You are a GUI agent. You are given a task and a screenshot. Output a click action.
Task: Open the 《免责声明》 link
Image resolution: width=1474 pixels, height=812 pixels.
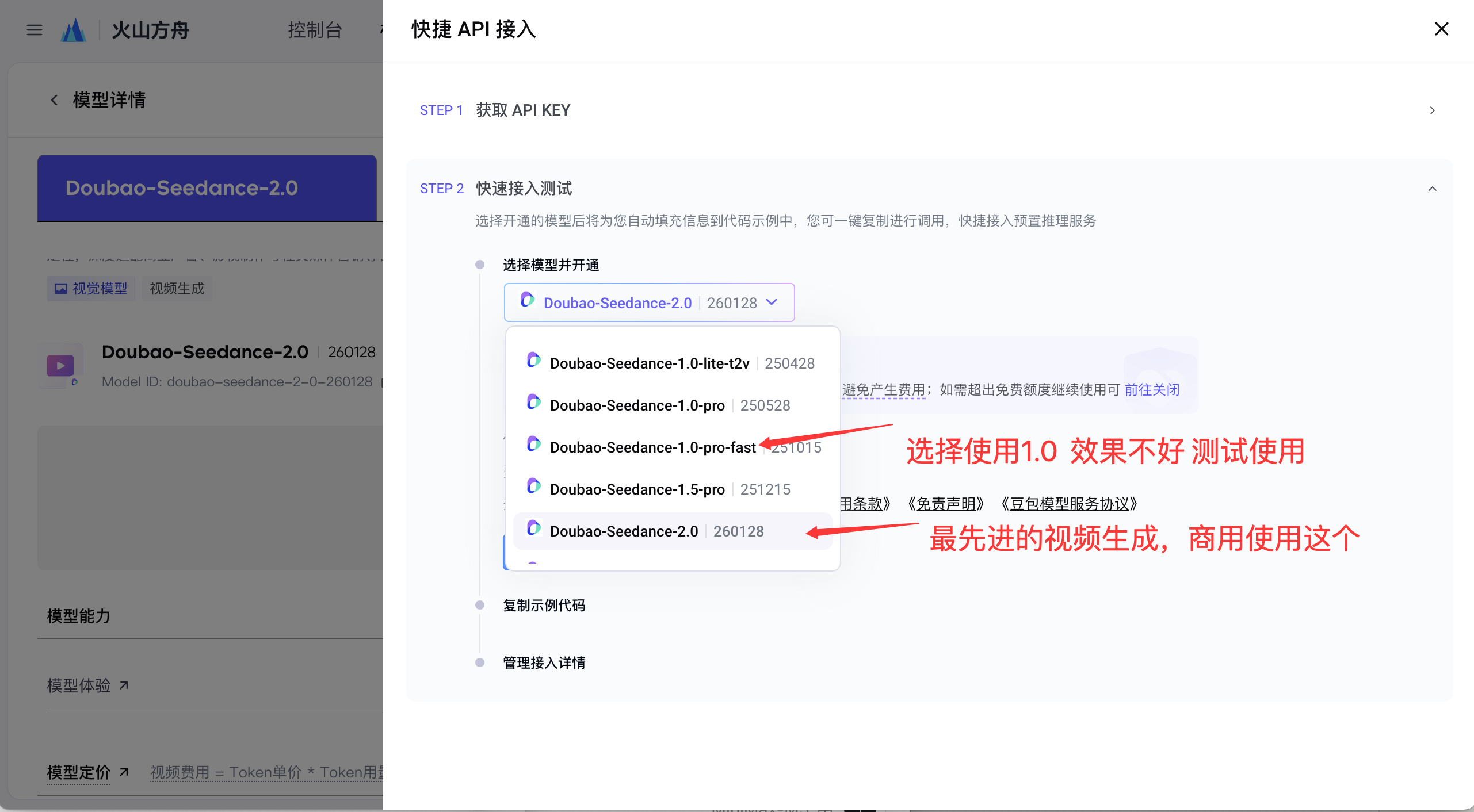coord(945,504)
